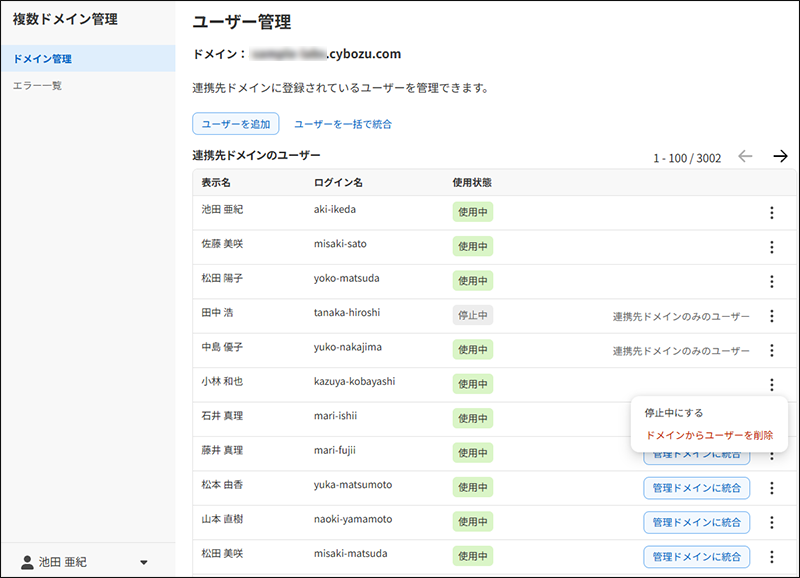Screen dimensions: 800x578
Task: Go to previous page of users
Action: pos(745,156)
